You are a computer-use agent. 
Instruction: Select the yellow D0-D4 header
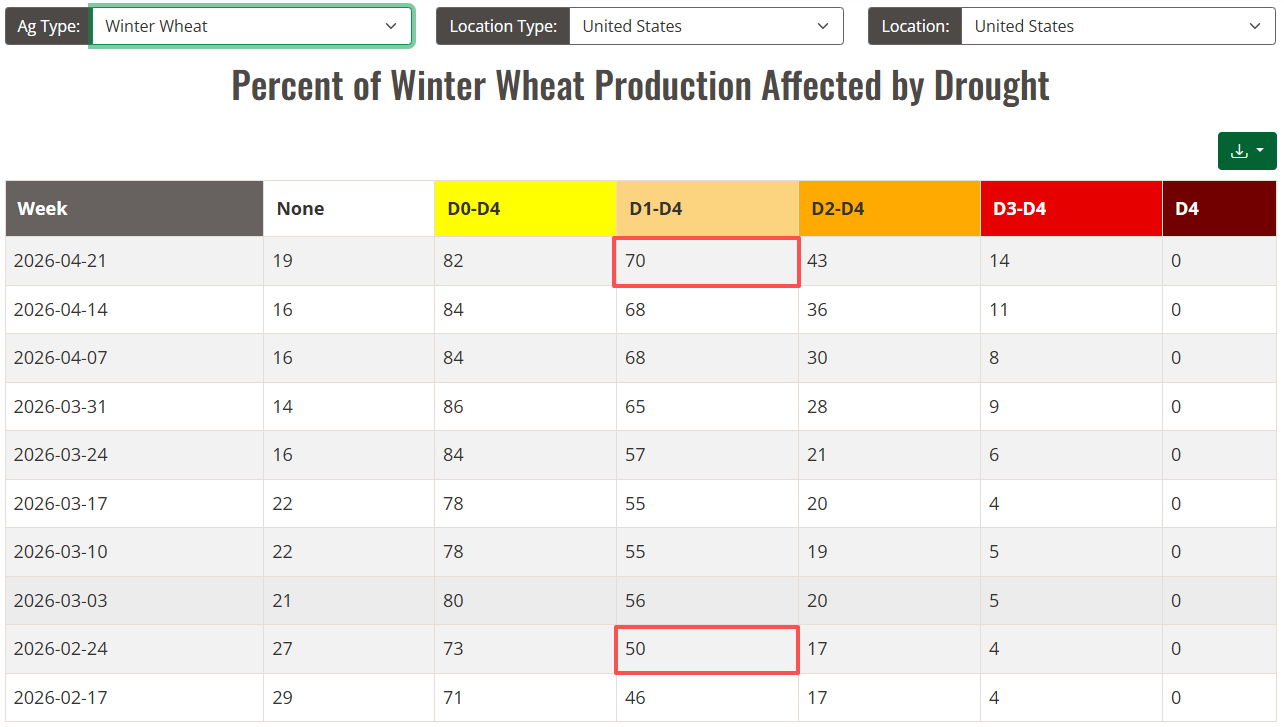[524, 209]
